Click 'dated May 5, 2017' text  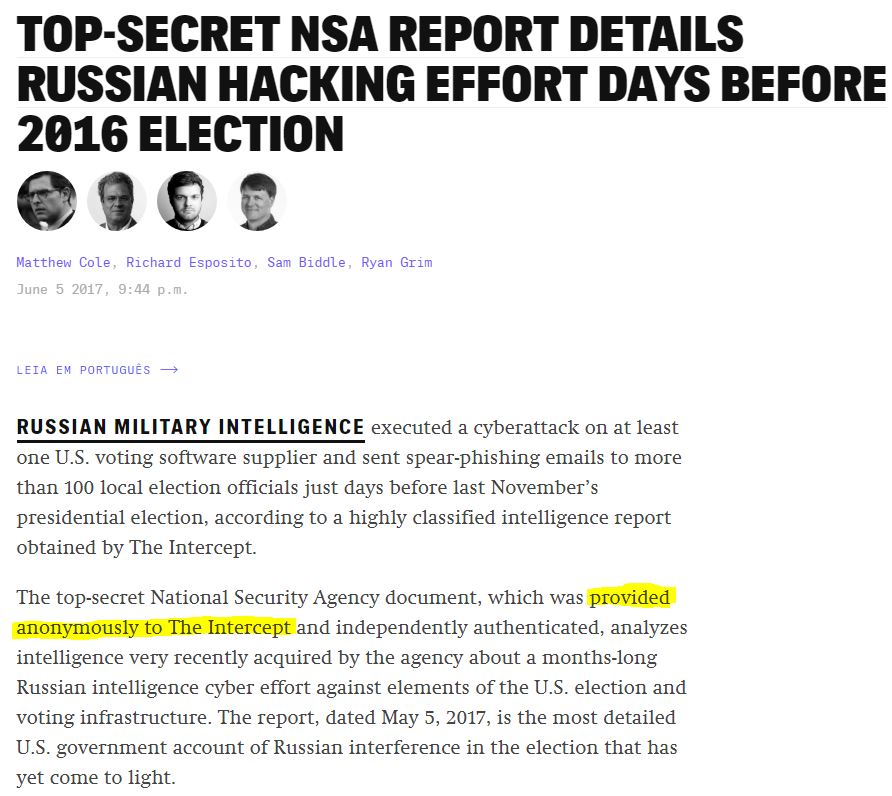click(407, 717)
